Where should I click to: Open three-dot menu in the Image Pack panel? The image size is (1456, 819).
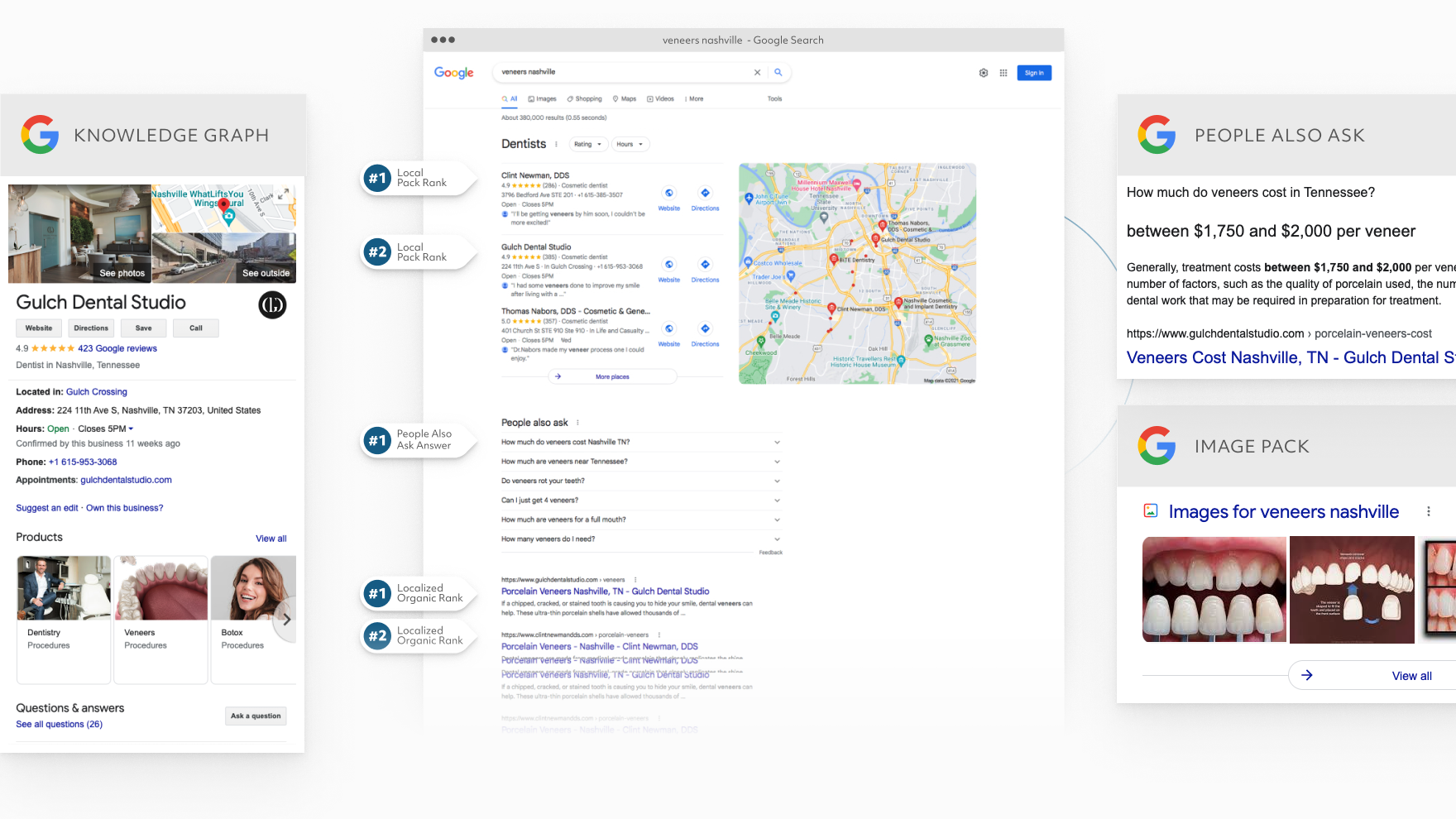[x=1428, y=511]
